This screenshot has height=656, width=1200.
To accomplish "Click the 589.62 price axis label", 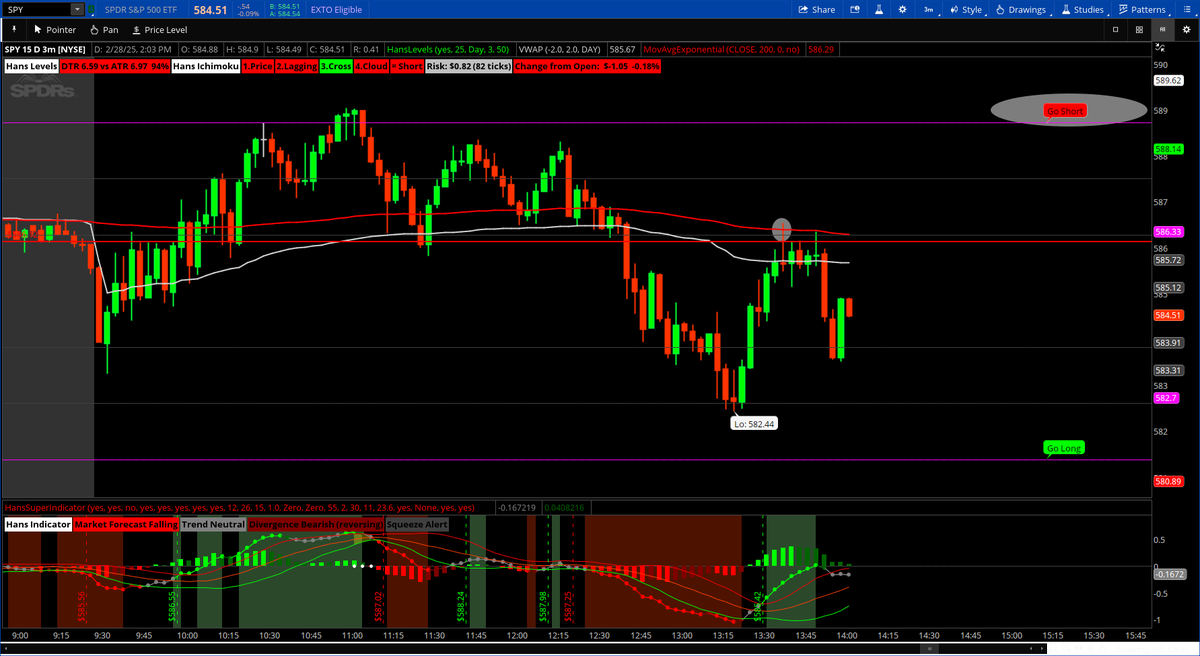I will pyautogui.click(x=1169, y=80).
